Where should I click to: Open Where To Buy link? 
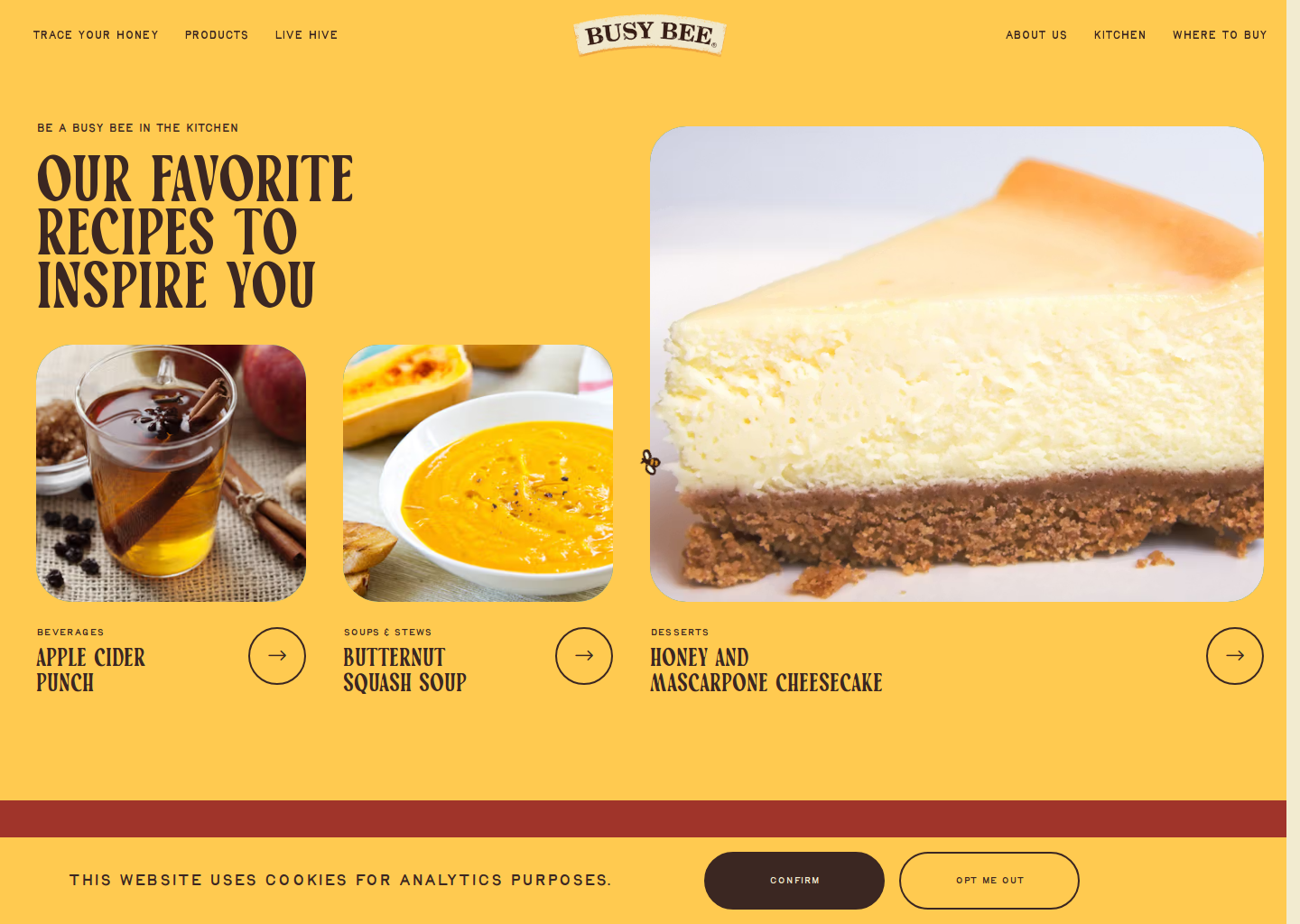1220,35
